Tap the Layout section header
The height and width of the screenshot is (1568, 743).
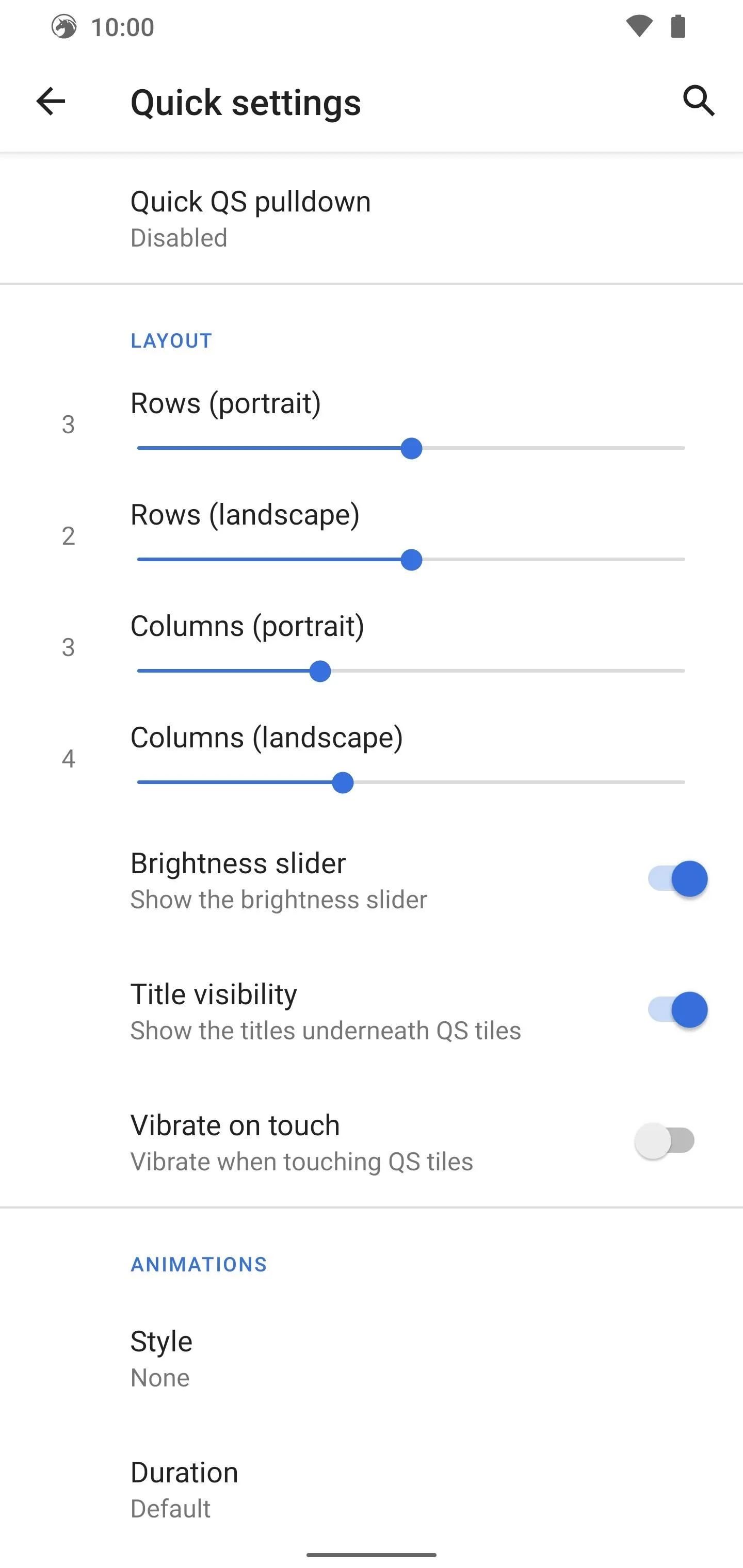(171, 341)
